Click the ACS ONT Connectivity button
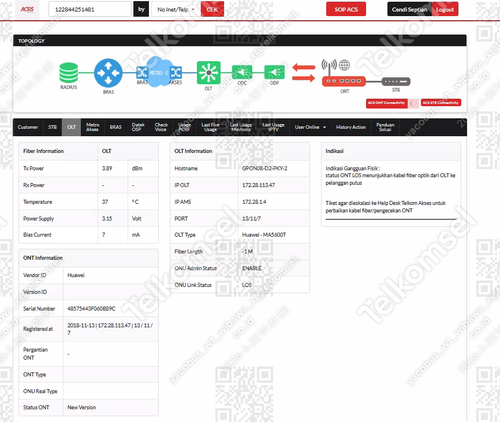Image resolution: width=500 pixels, height=422 pixels. tap(387, 103)
